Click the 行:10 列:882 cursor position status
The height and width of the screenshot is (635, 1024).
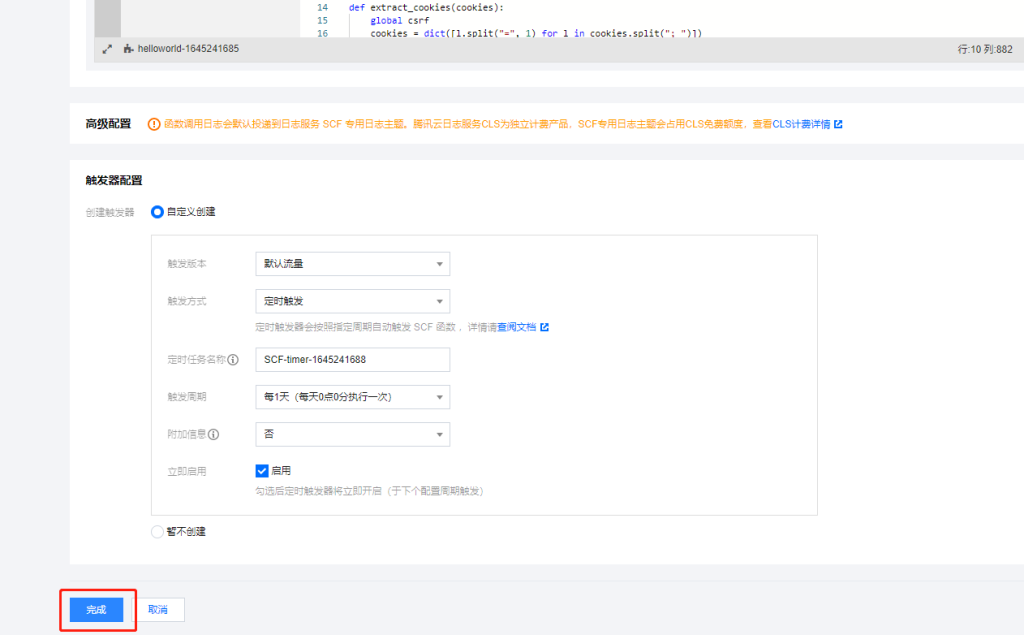click(985, 49)
